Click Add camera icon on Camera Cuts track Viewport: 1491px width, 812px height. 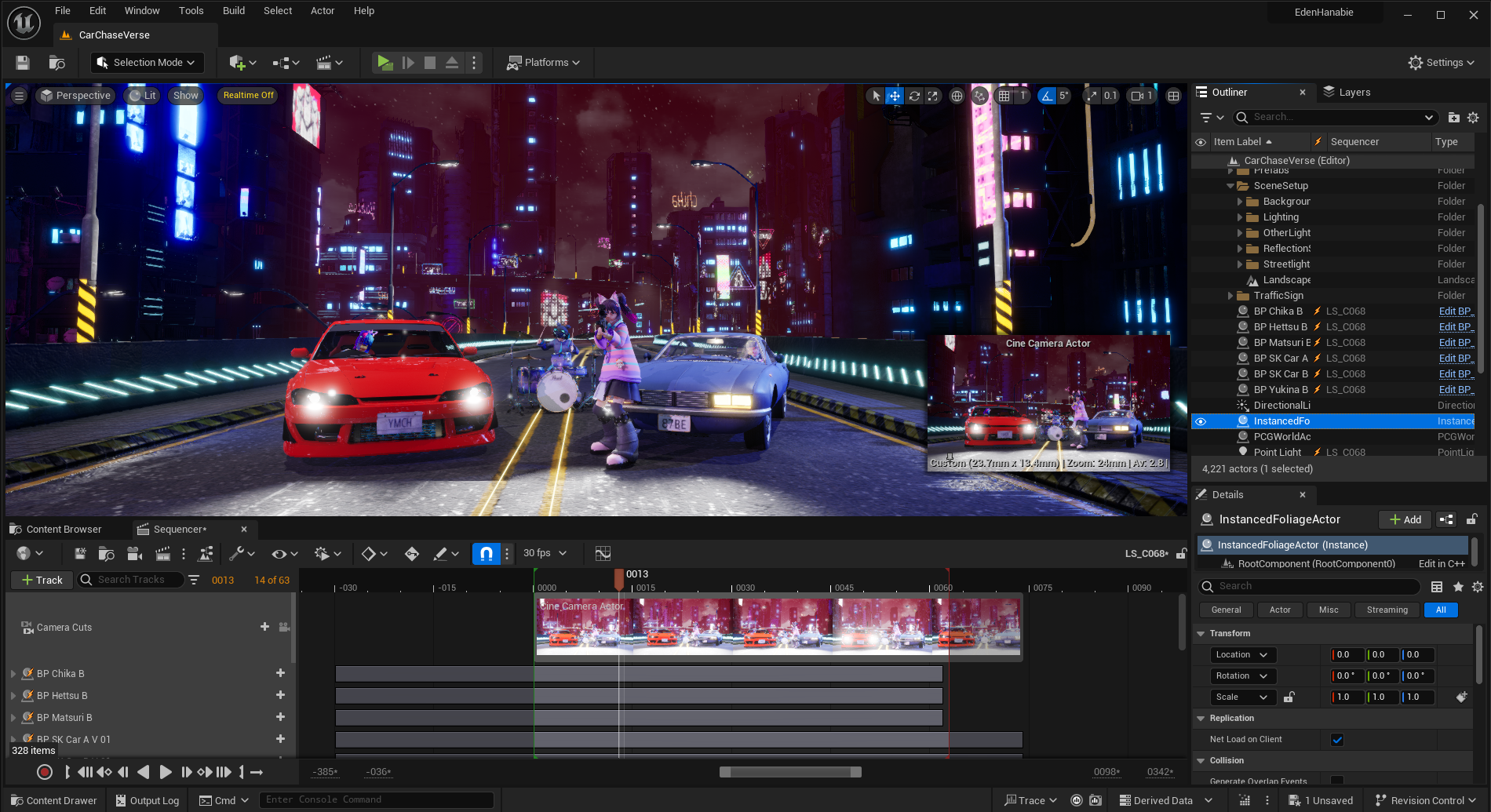[284, 627]
